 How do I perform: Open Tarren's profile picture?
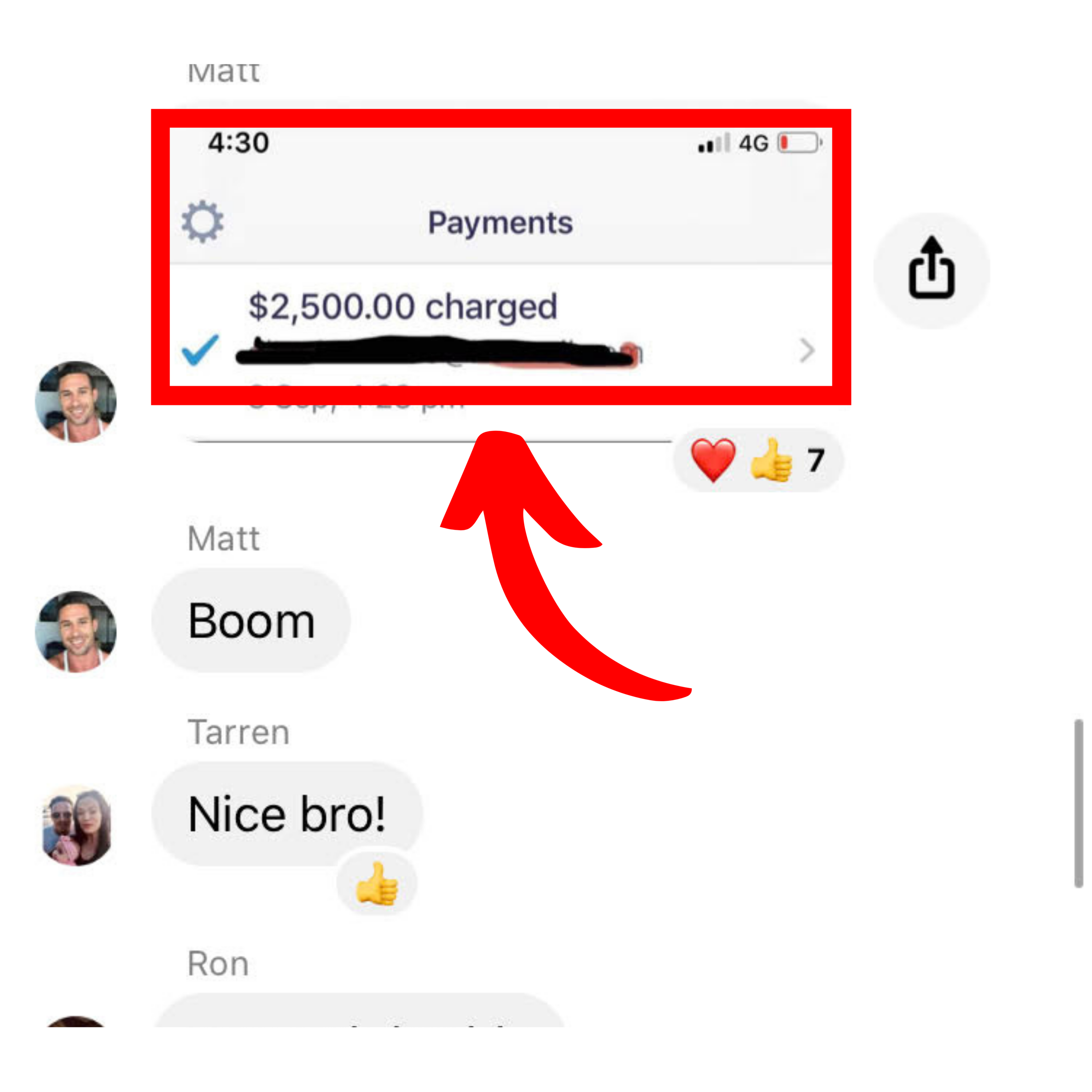click(76, 825)
